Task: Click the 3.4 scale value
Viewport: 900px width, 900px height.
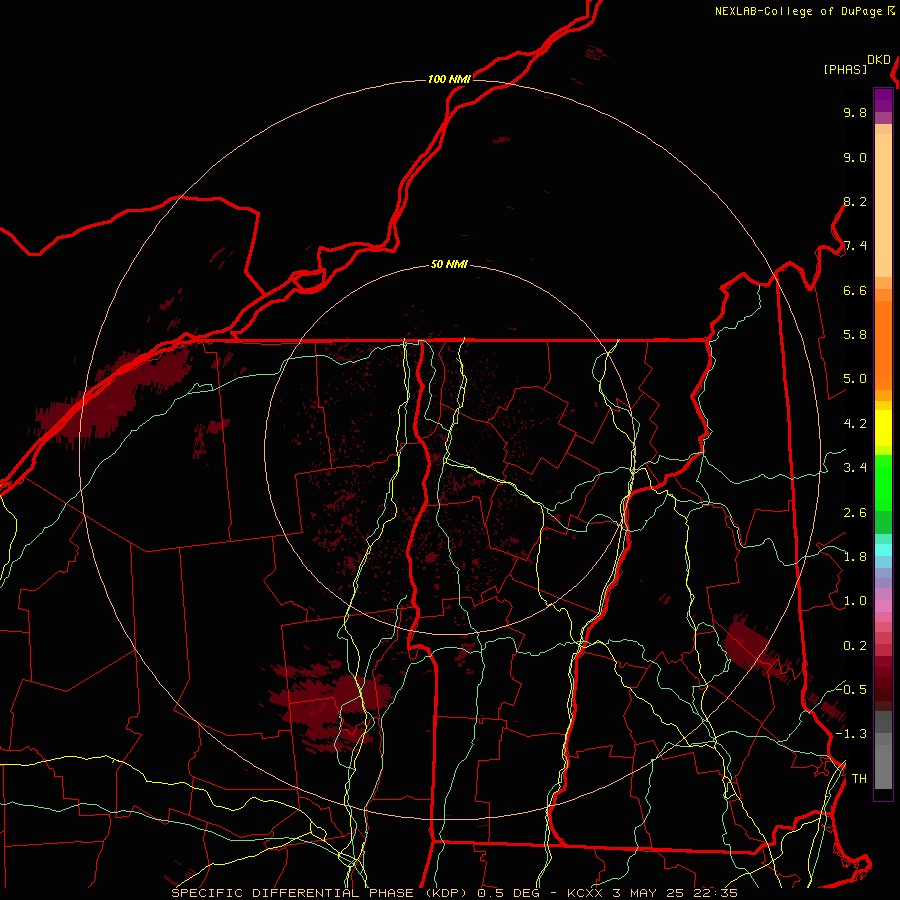Action: [x=855, y=468]
